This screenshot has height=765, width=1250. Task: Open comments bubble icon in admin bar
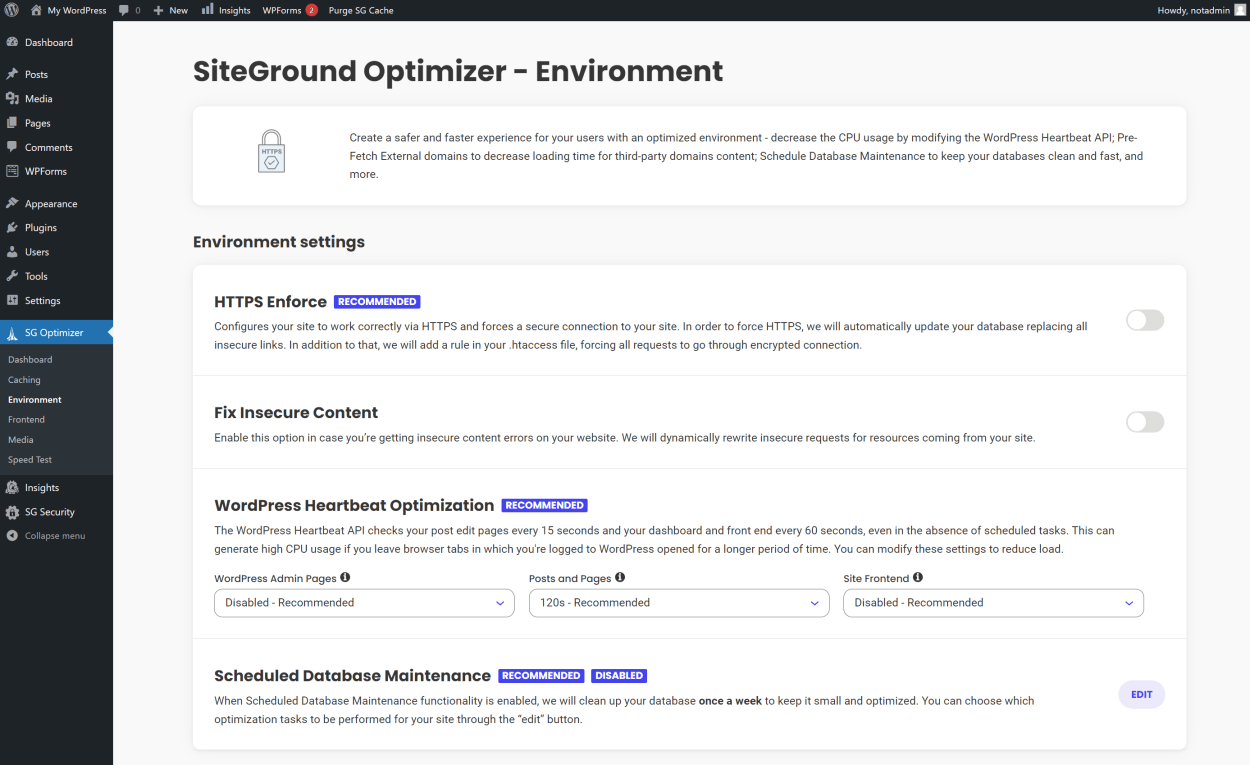(123, 10)
